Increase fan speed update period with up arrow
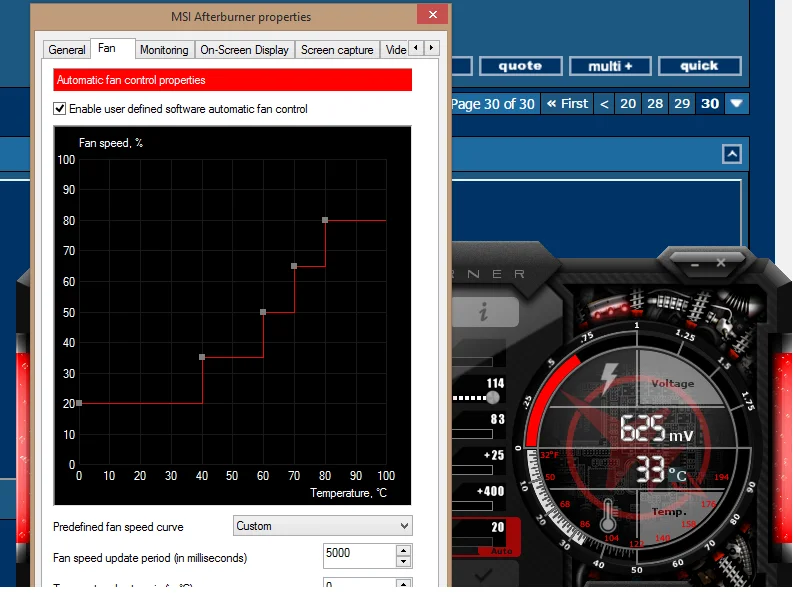799x594 pixels. (x=403, y=550)
